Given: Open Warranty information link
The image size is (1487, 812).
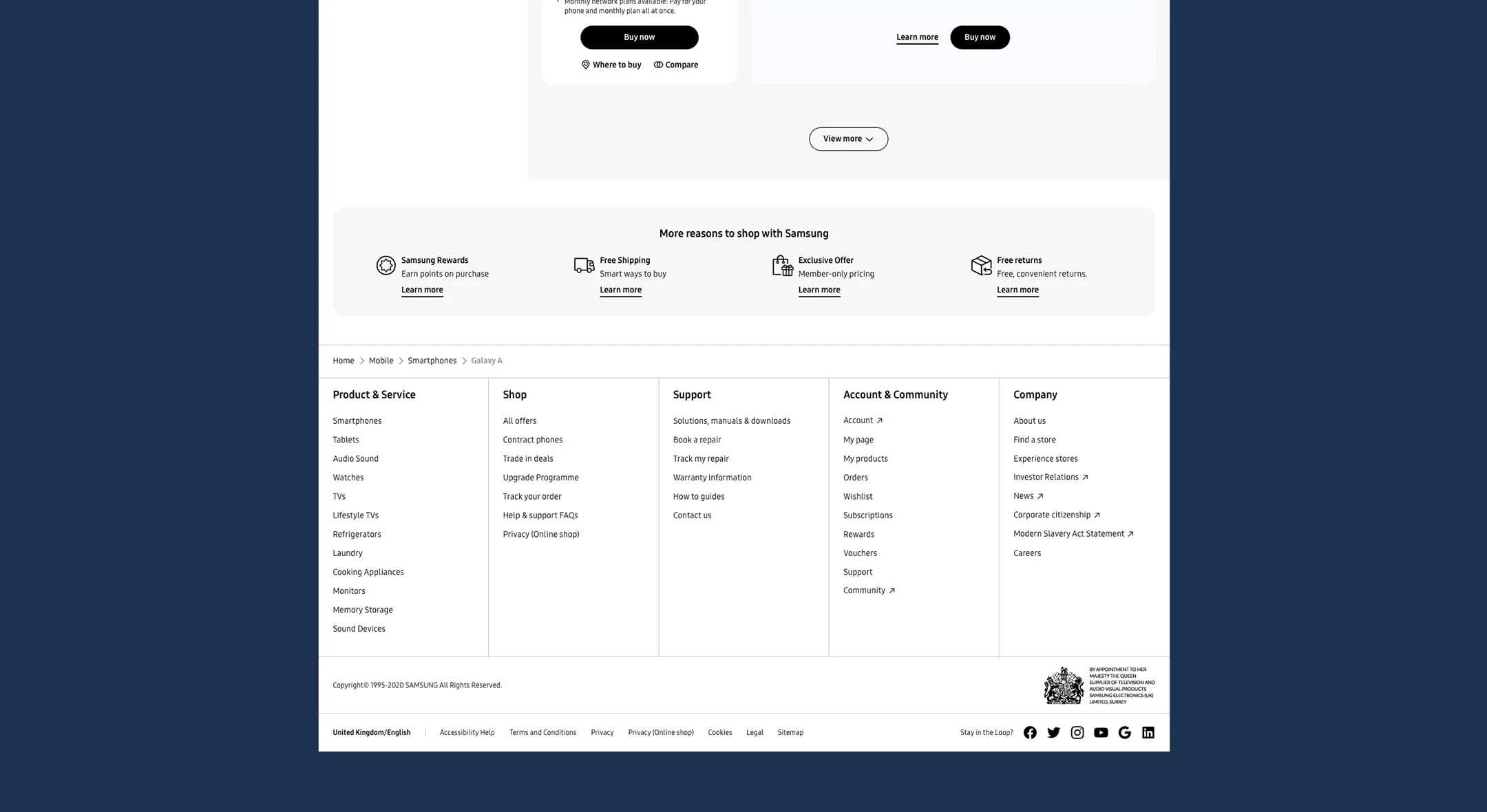Looking at the screenshot, I should (712, 478).
